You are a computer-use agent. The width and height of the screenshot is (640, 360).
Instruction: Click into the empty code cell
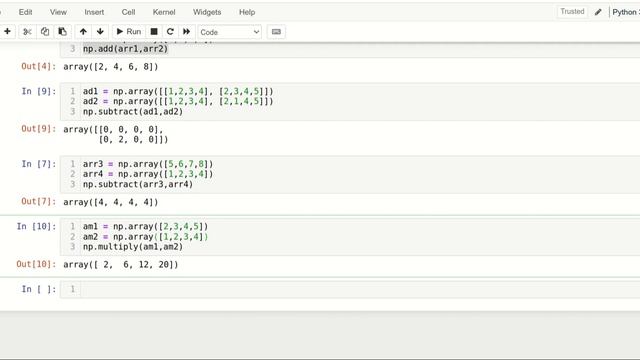click(359, 289)
